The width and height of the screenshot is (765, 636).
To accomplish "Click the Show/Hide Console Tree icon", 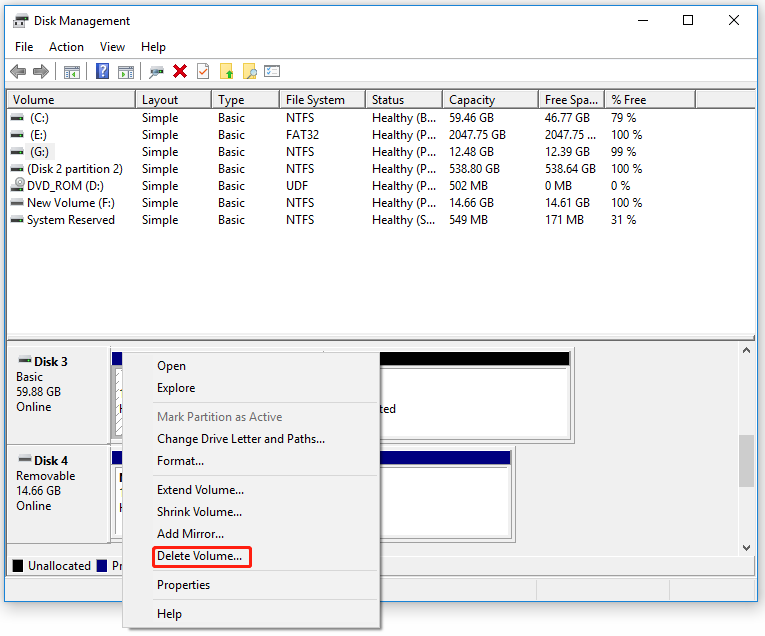I will click(72, 72).
